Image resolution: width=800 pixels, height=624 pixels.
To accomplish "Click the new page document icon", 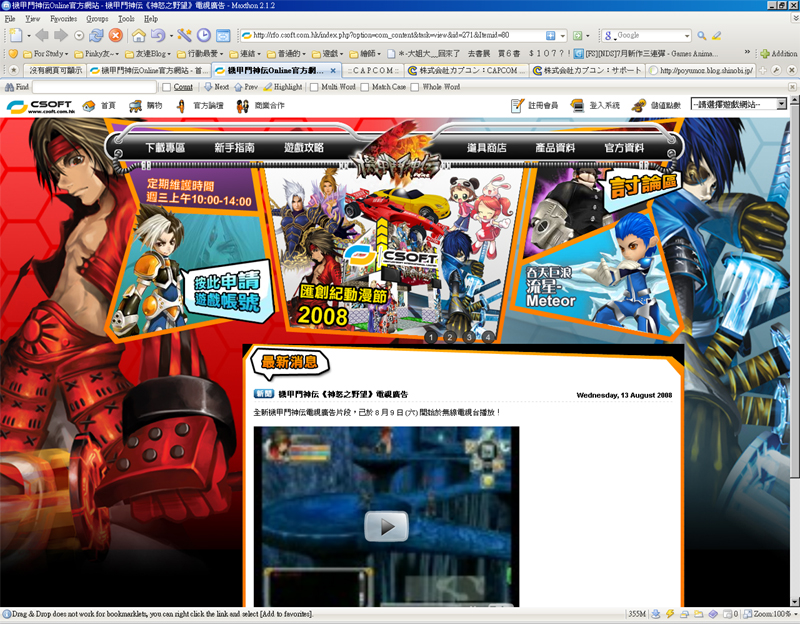I will (x=16, y=36).
